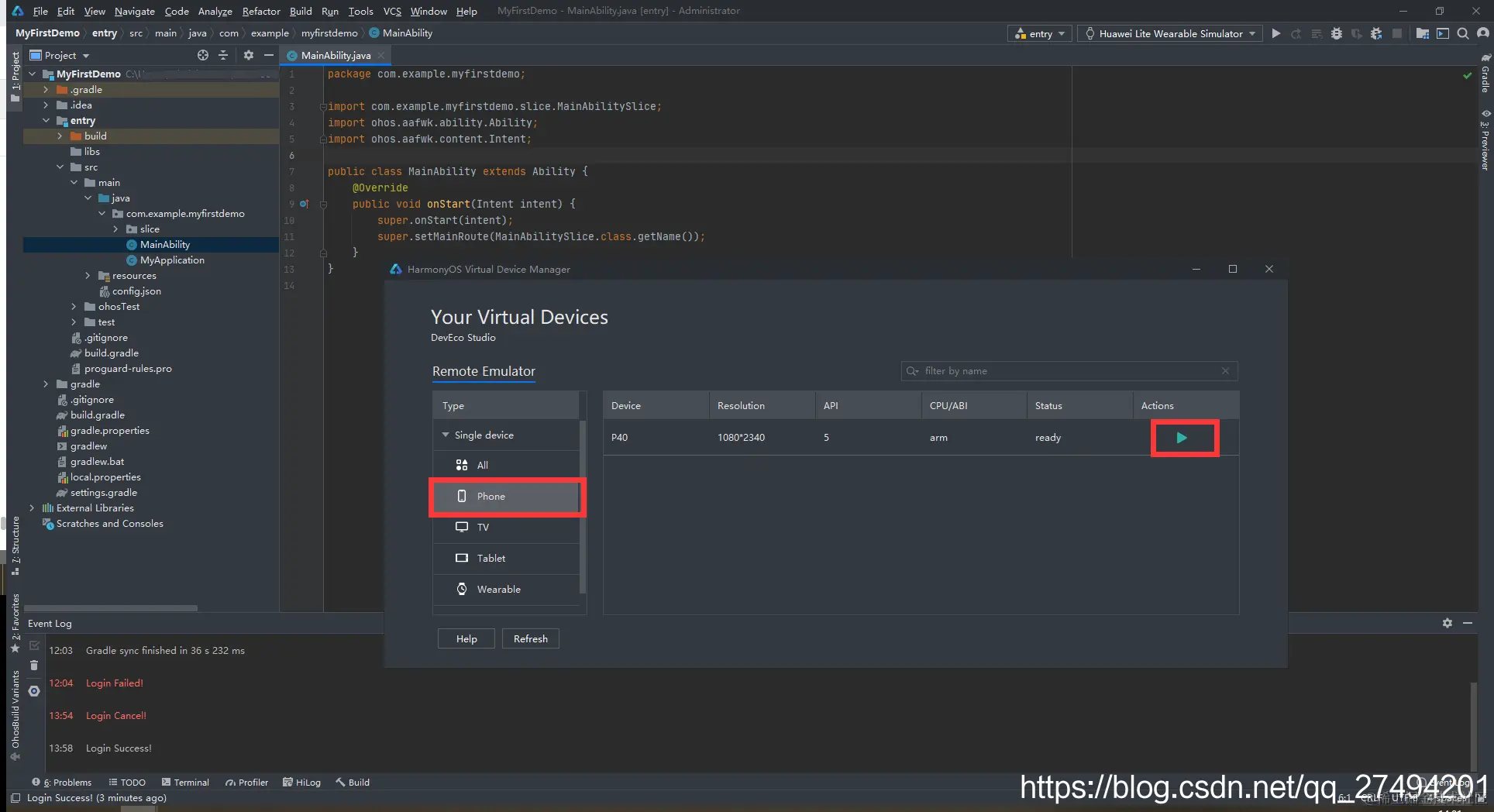Select Phone device type
The image size is (1494, 812).
point(506,497)
